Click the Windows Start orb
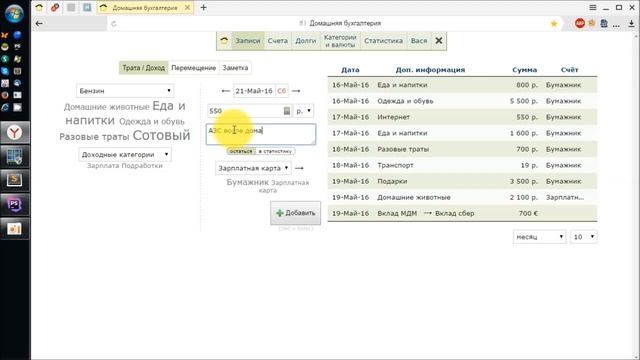 click(14, 13)
